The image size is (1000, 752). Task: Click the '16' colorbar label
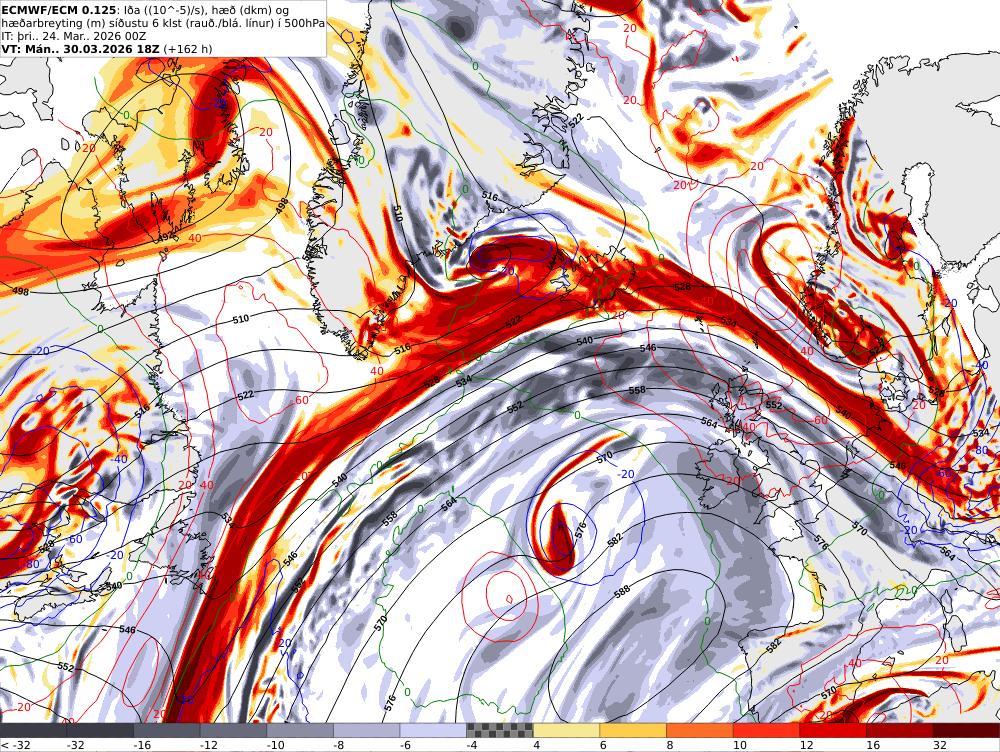(x=873, y=745)
